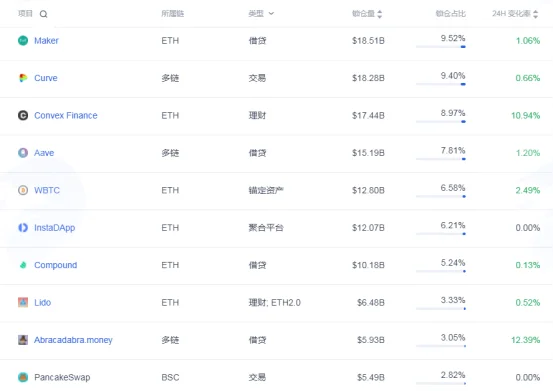Open the Compound project link
The width and height of the screenshot is (554, 392).
55,265
